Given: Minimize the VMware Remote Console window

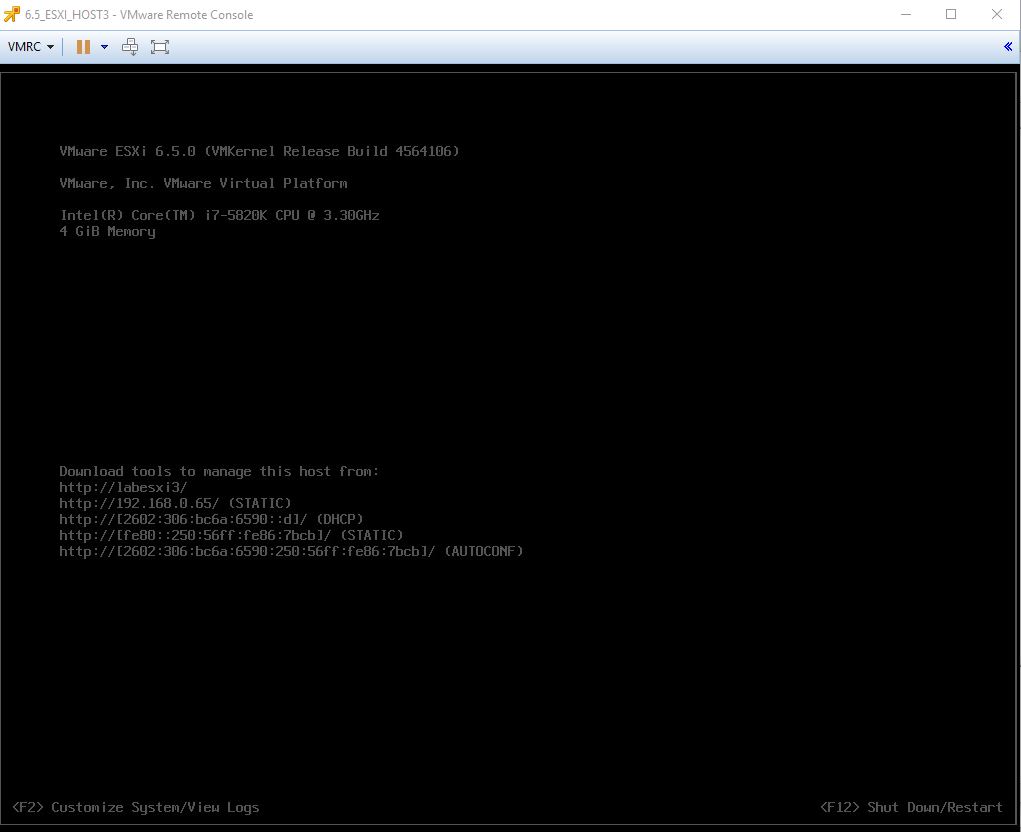Looking at the screenshot, I should pos(906,14).
